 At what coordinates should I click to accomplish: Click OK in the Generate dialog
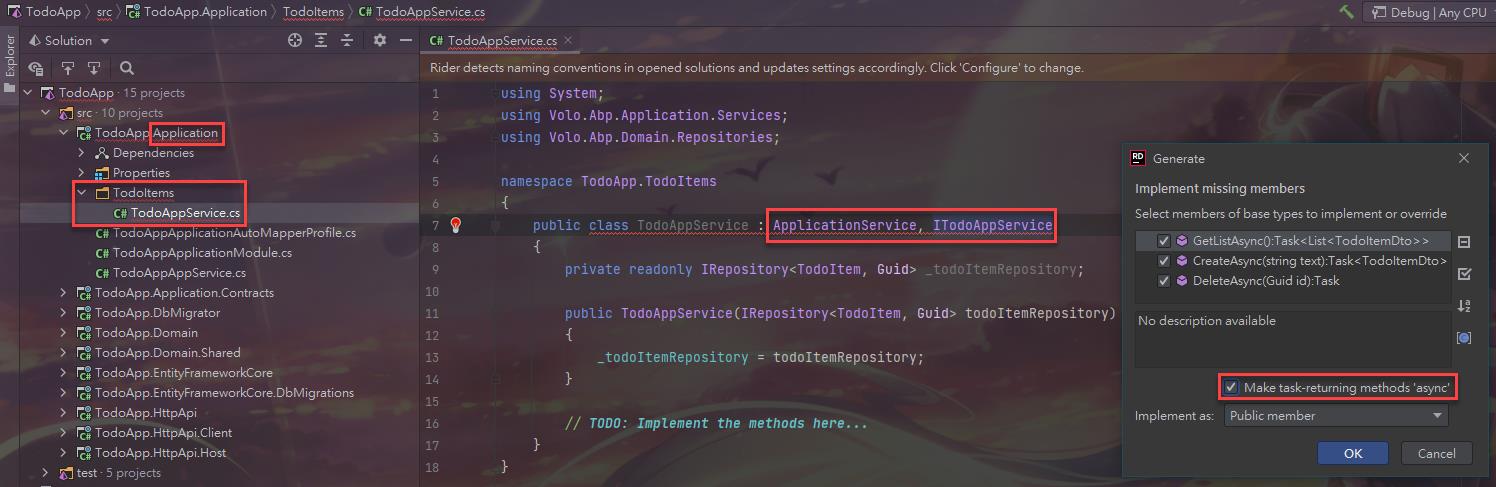tap(1352, 453)
